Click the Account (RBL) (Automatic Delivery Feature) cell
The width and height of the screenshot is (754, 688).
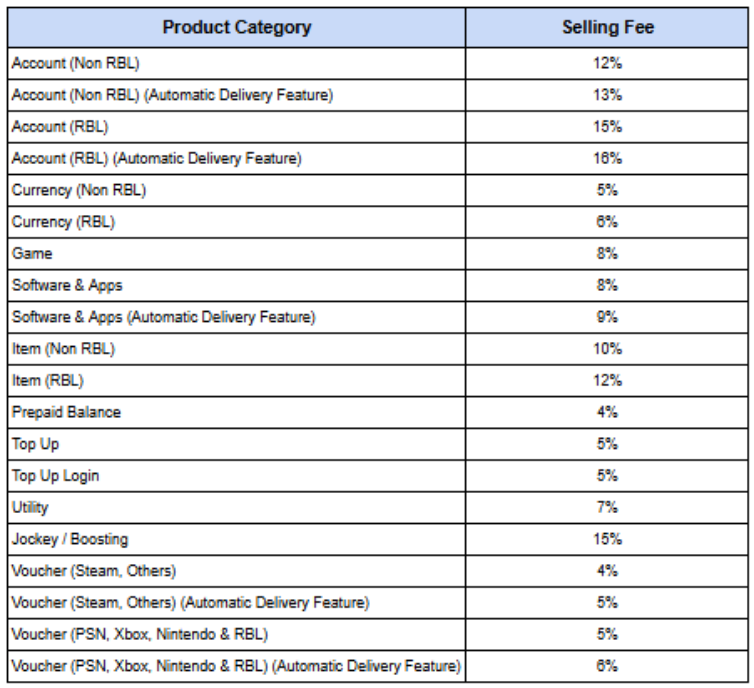[x=156, y=159]
